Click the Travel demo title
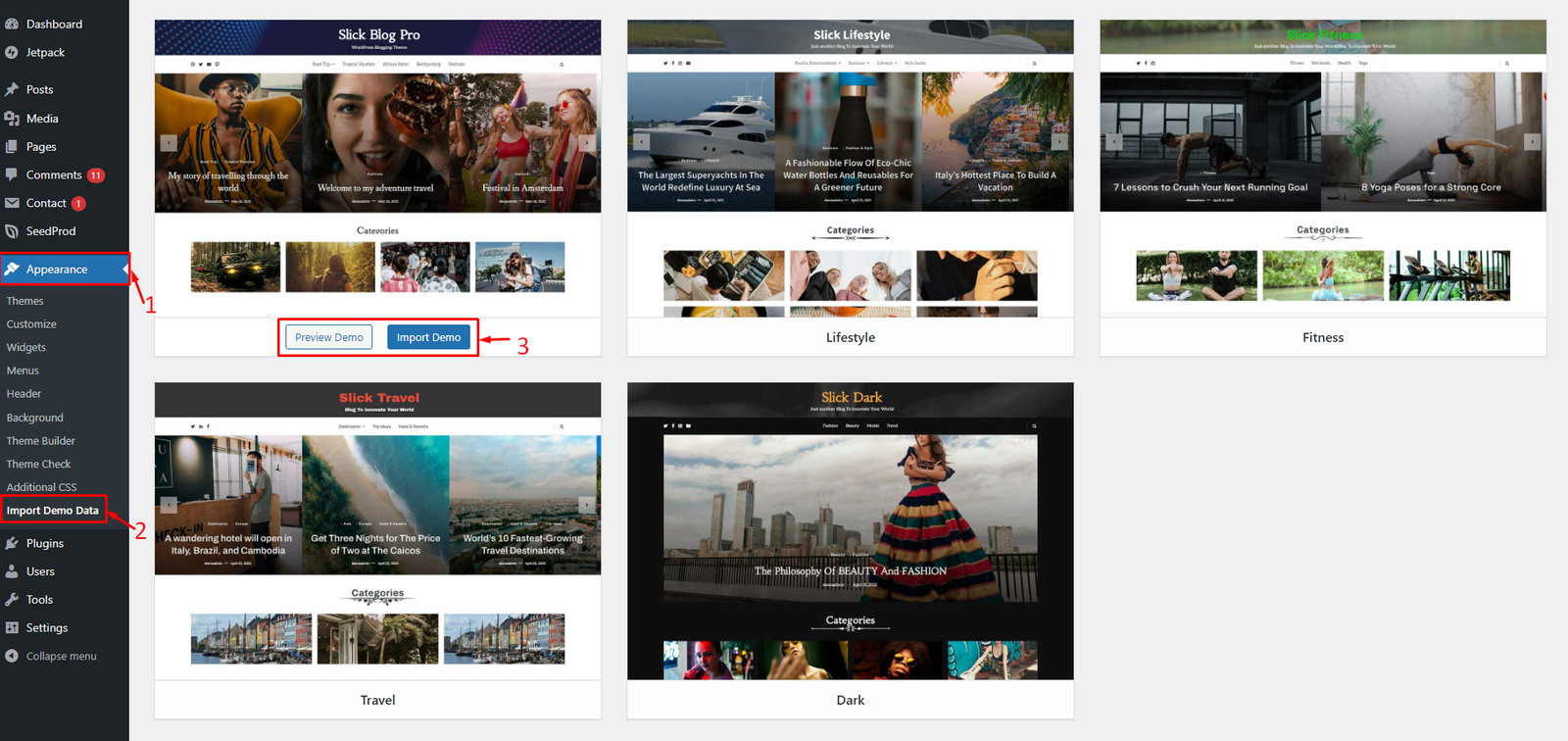 tap(377, 700)
